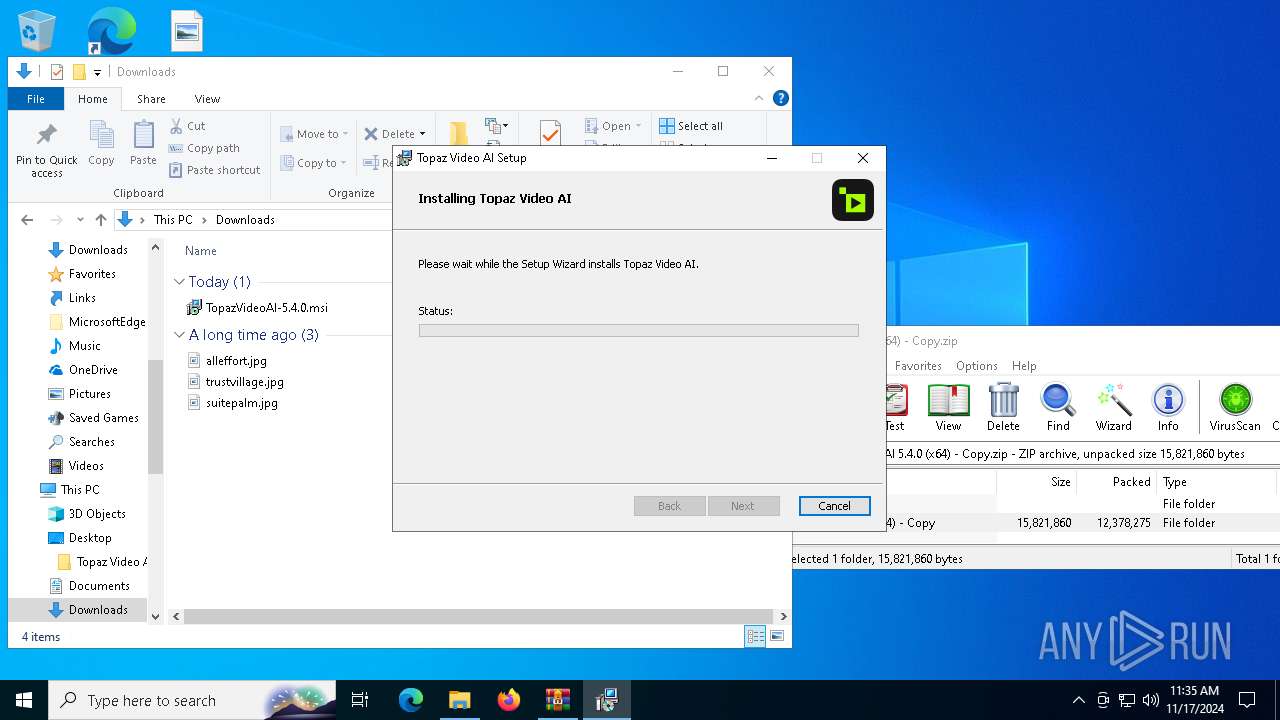Click the VirusScan icon in WinRAR
The image size is (1280, 720).
(x=1235, y=408)
